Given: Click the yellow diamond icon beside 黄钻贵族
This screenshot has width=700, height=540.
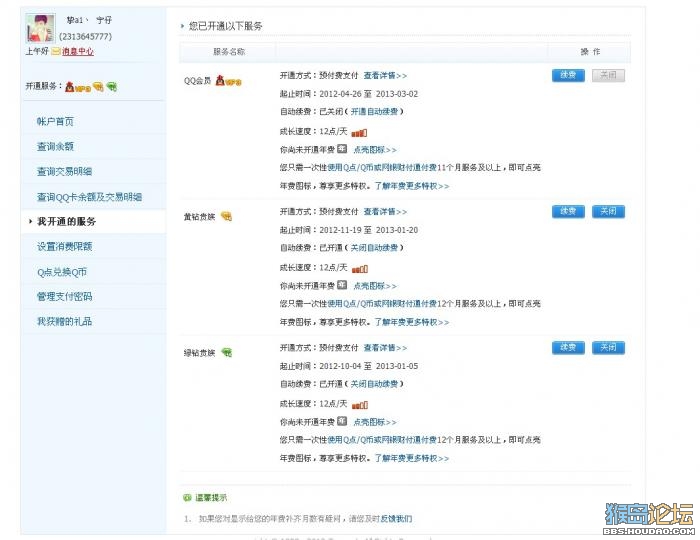Looking at the screenshot, I should 226,216.
